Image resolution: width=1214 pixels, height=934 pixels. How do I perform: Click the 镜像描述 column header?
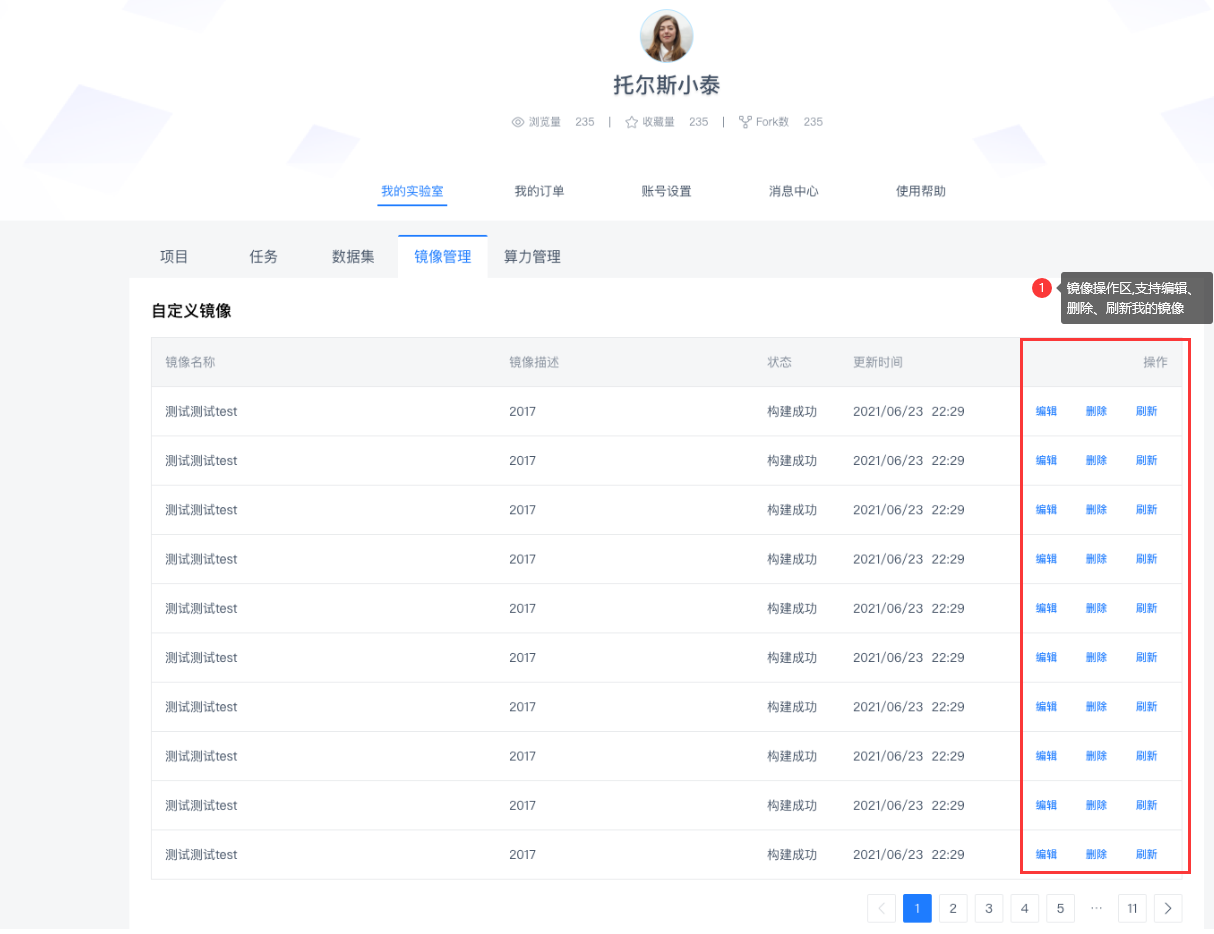click(x=534, y=362)
